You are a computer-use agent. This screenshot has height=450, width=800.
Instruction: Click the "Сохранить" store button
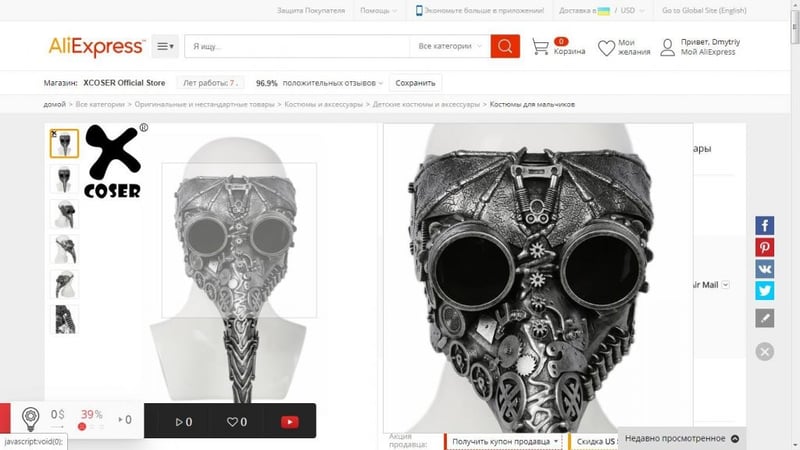pos(415,83)
